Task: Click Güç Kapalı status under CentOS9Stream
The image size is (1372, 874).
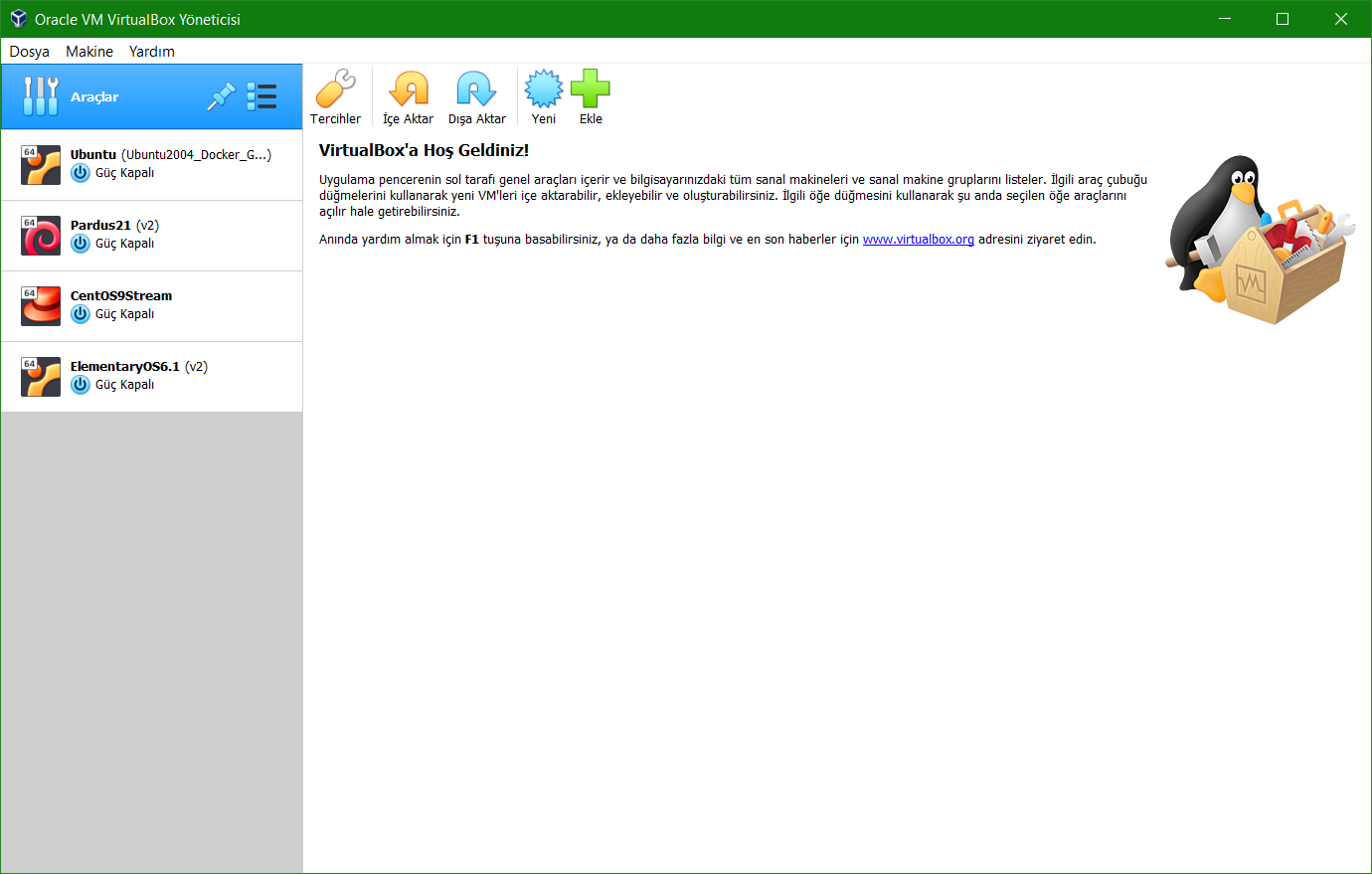Action: pos(125,314)
